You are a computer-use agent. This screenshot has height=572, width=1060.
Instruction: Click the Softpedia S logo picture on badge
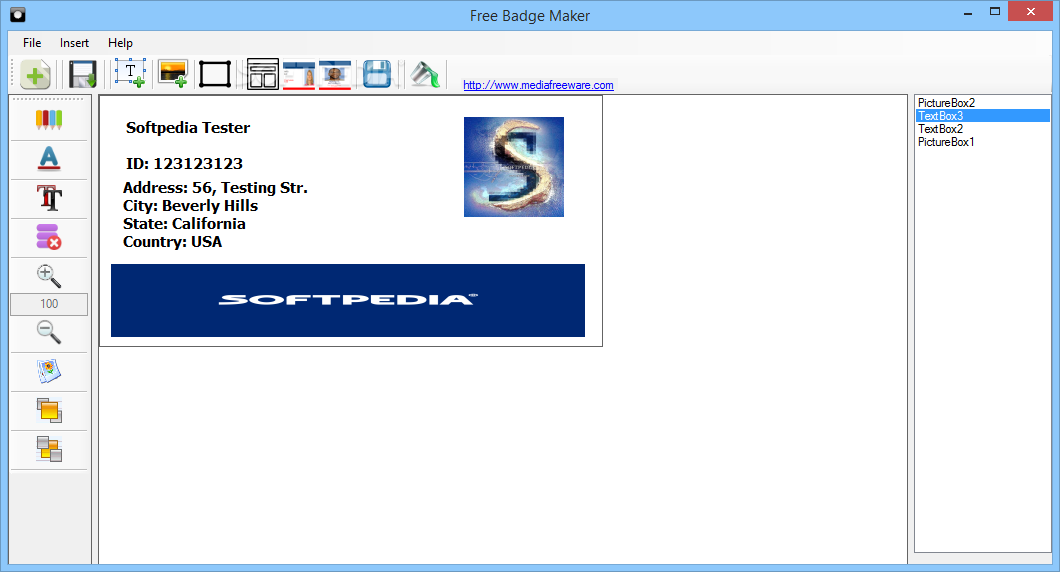pyautogui.click(x=514, y=167)
